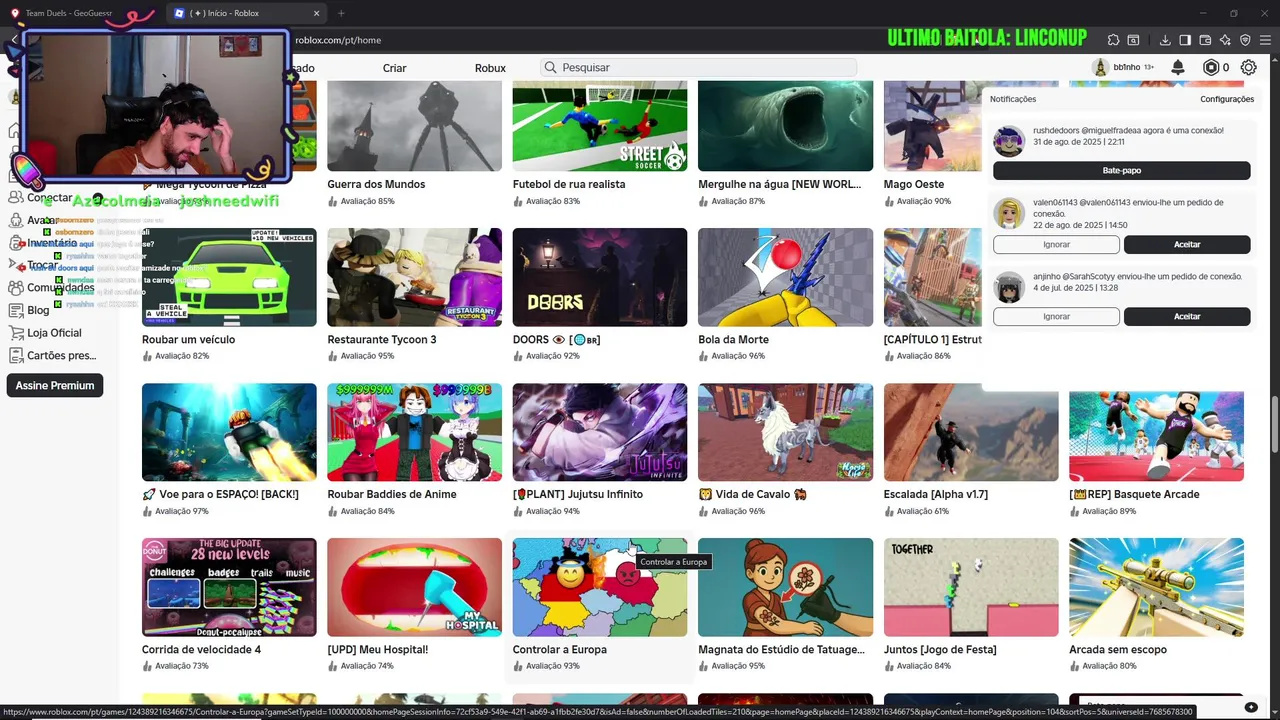Open the notifications bell icon
The height and width of the screenshot is (720, 1280).
pos(1178,67)
